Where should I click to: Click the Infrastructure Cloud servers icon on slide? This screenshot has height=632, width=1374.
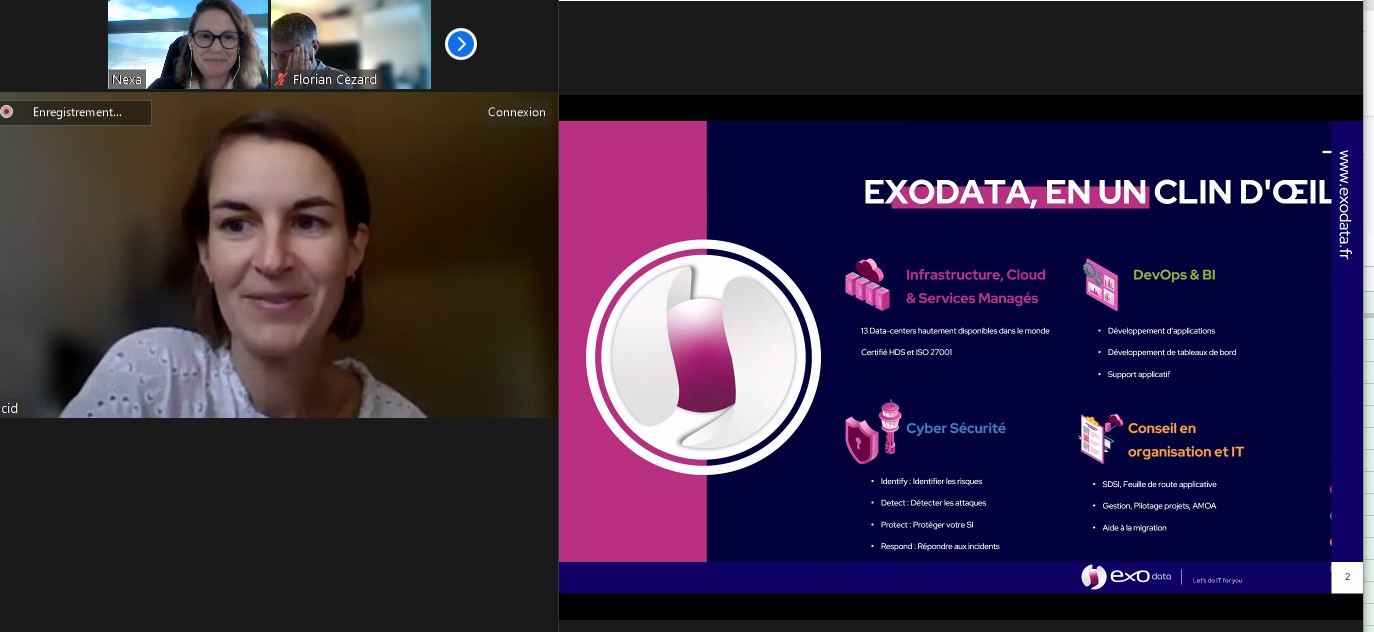click(x=867, y=284)
